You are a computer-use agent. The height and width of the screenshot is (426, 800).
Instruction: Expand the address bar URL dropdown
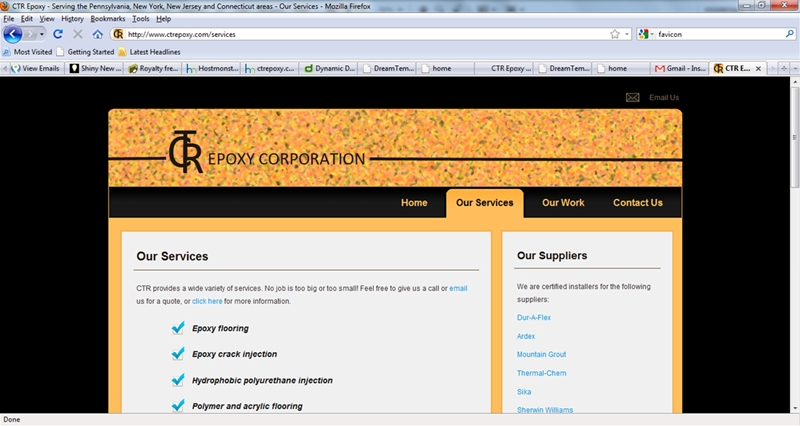coord(627,34)
